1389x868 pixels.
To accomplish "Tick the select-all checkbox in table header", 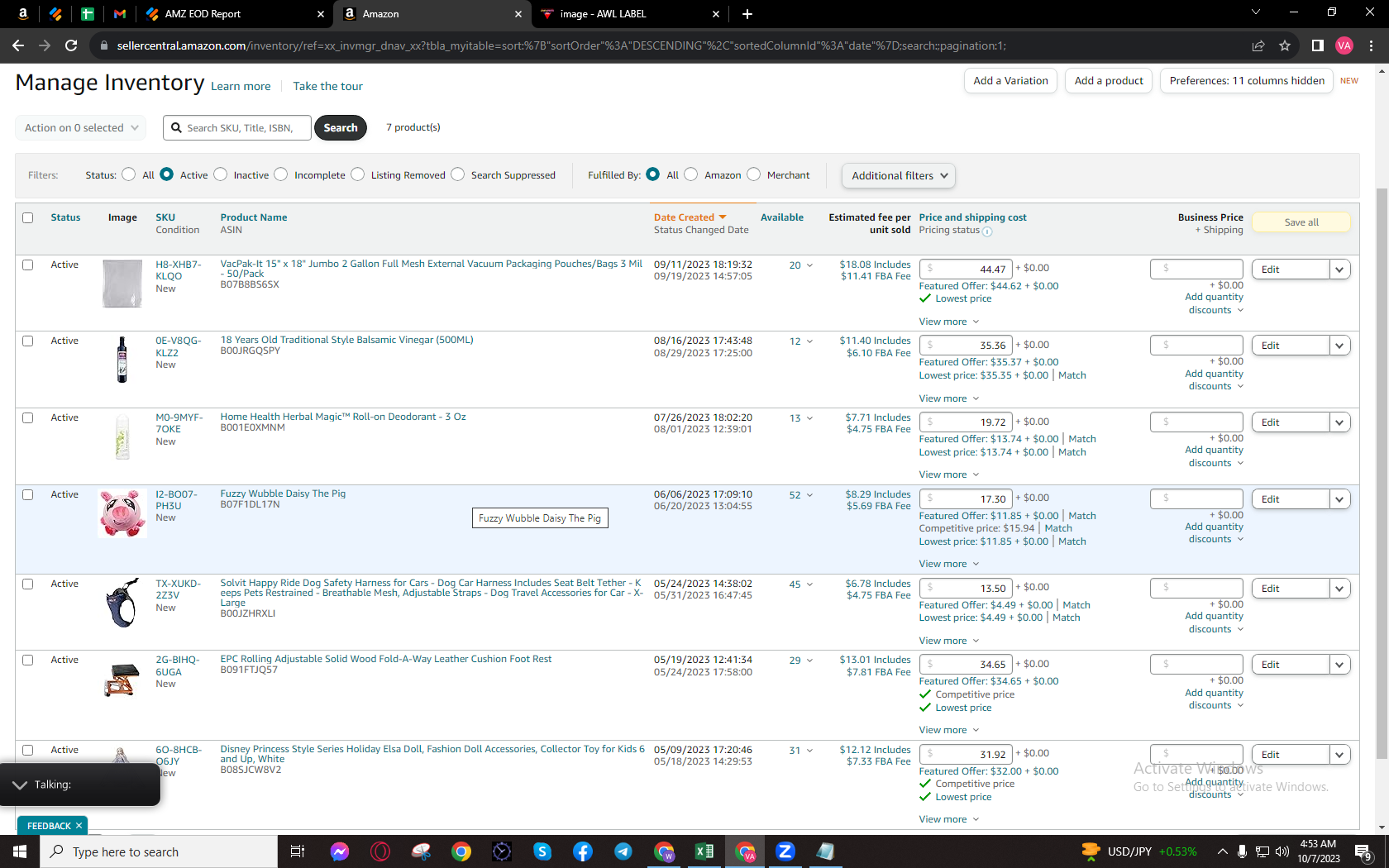I will 28,218.
